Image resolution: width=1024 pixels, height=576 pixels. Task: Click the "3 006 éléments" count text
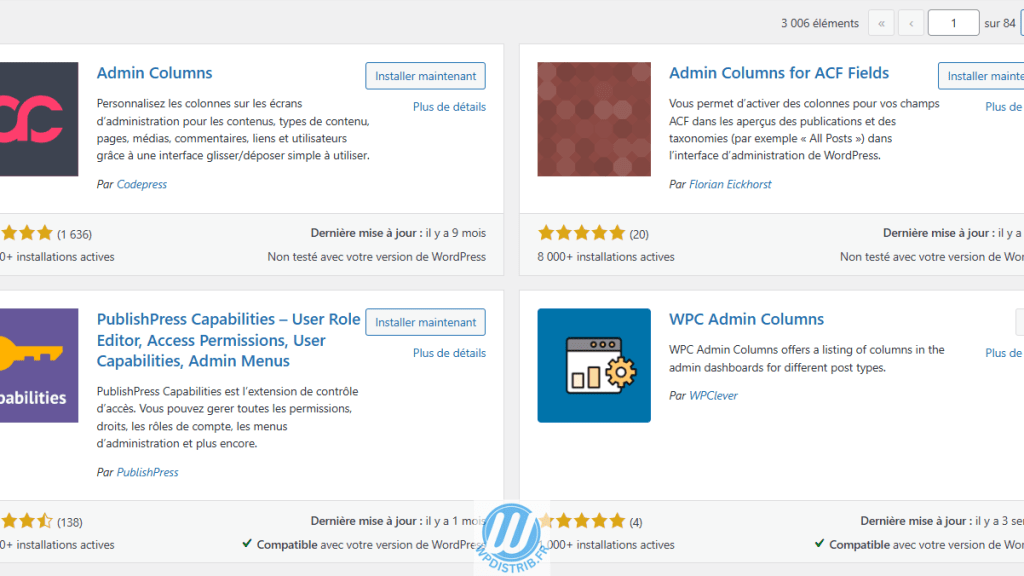pyautogui.click(x=820, y=23)
